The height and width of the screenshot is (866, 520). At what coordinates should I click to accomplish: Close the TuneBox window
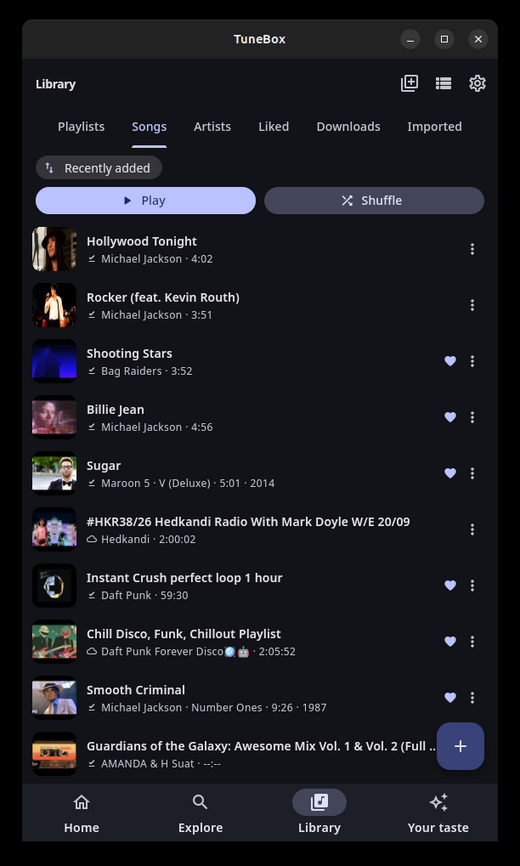coord(478,39)
